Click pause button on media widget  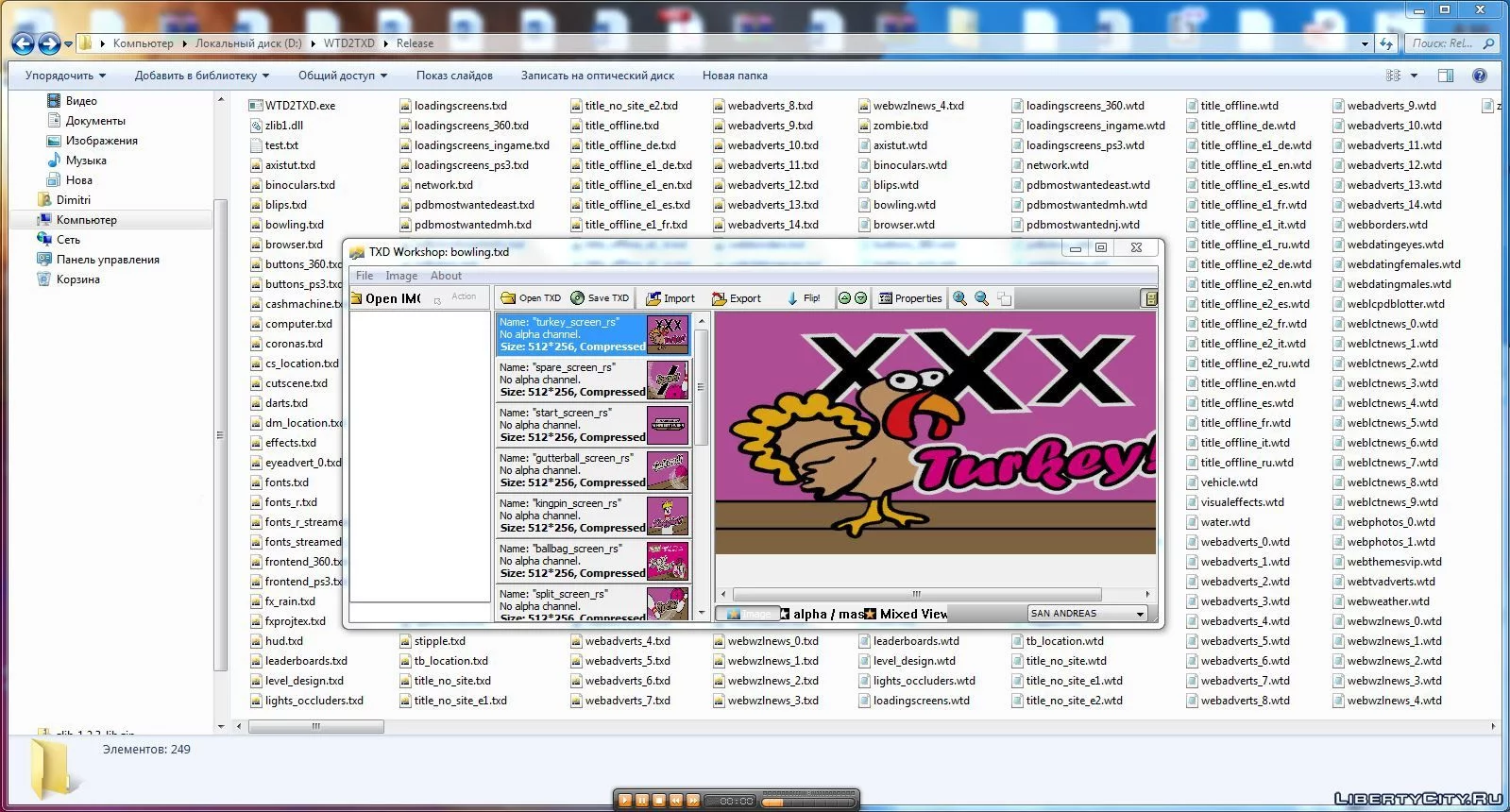642,801
